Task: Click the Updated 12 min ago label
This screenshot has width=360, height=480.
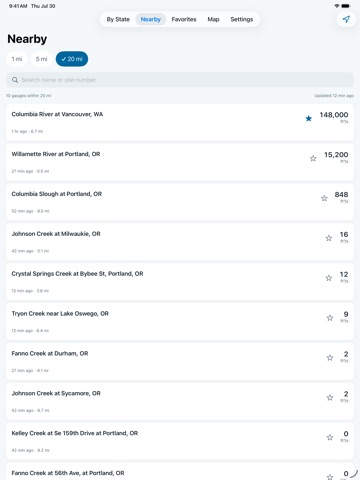Action: point(334,96)
